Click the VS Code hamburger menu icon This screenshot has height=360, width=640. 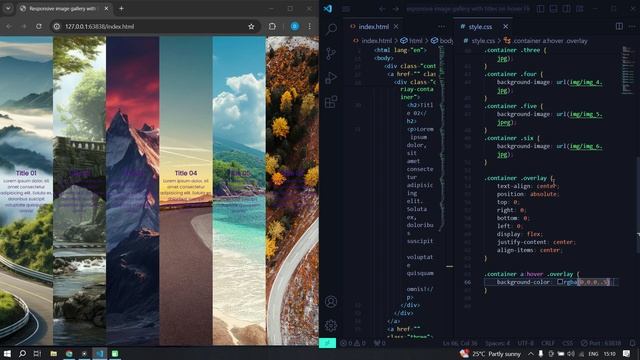346,9
